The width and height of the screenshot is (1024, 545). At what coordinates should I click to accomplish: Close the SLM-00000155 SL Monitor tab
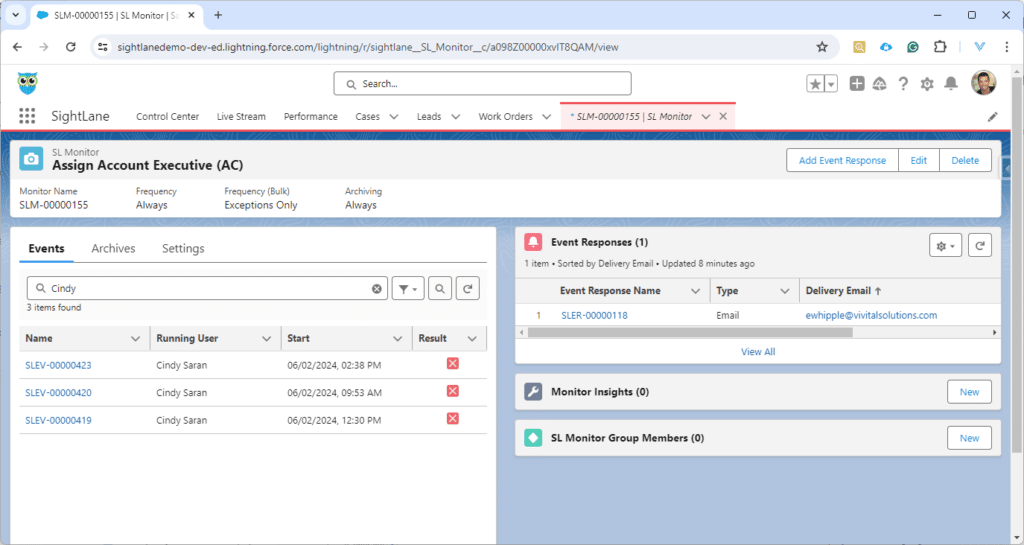pyautogui.click(x=723, y=116)
